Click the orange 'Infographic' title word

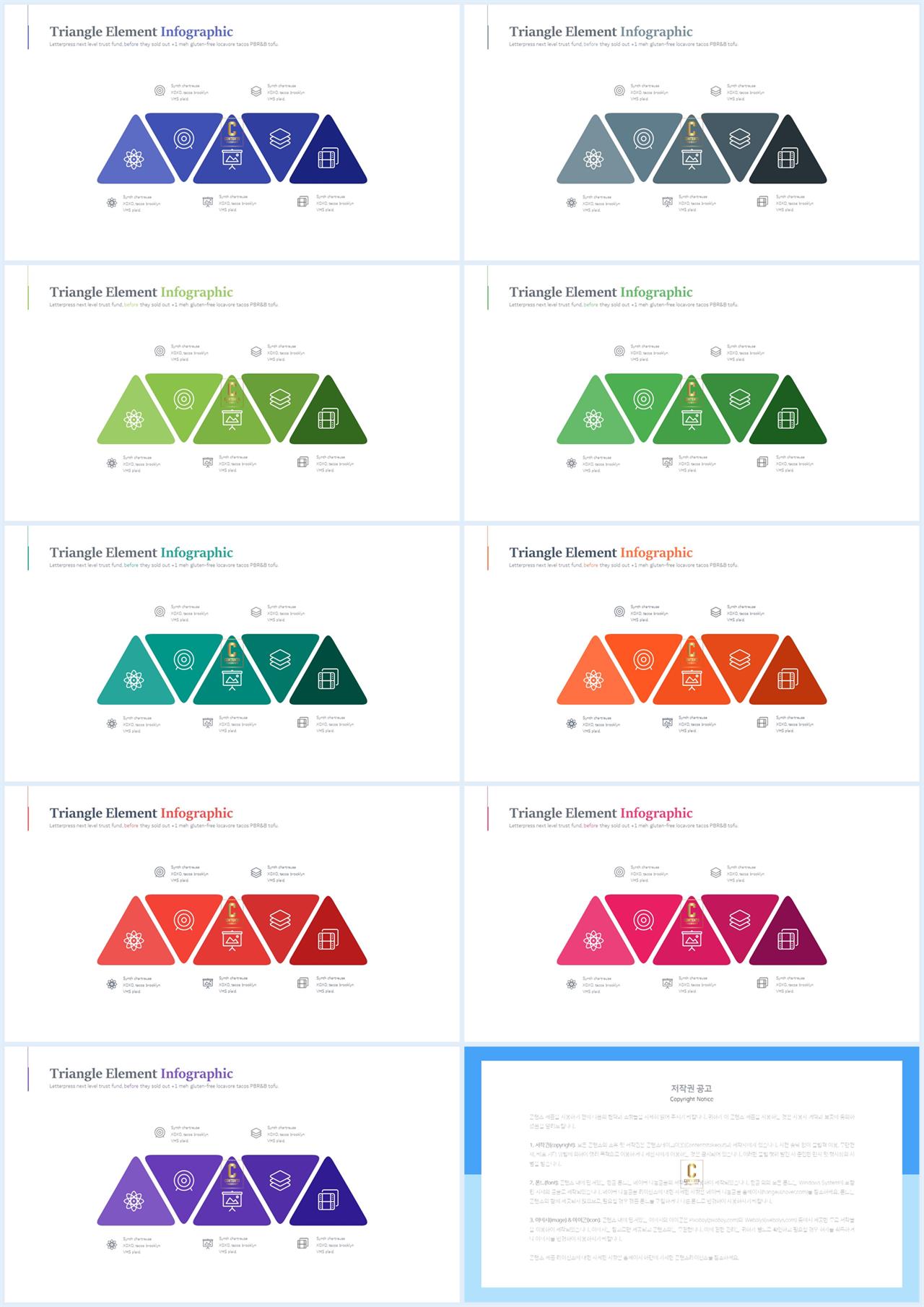[x=656, y=552]
